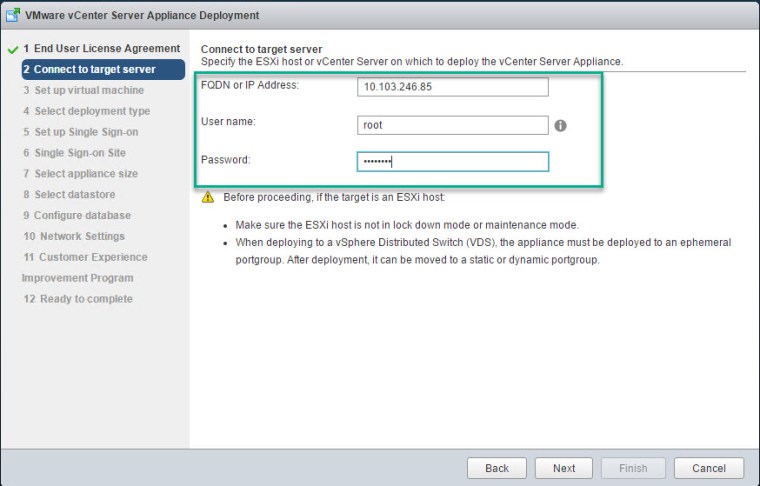Click the FQDN or IP Address field

coord(453,87)
